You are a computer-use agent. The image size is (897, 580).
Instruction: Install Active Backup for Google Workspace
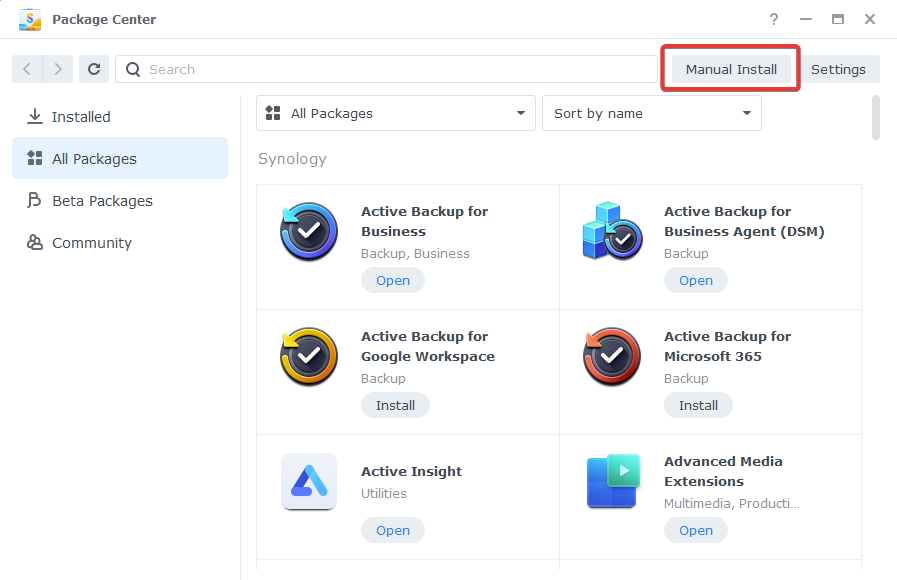coord(395,406)
